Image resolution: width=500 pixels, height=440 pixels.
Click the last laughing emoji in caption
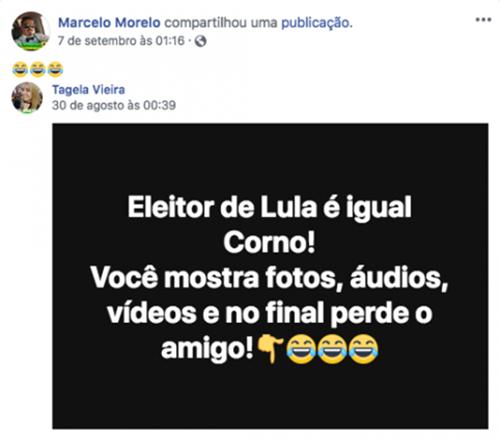pyautogui.click(x=55, y=69)
